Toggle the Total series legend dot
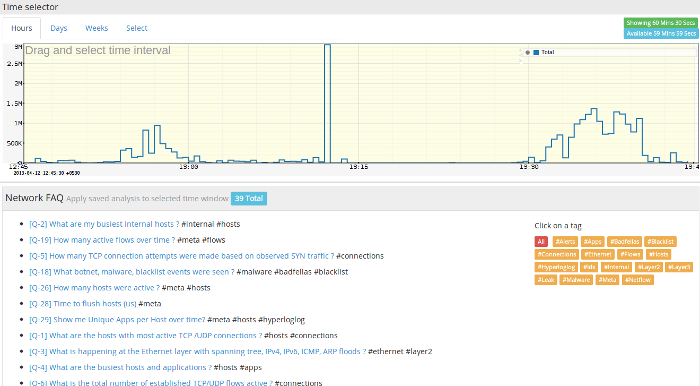 pos(527,52)
